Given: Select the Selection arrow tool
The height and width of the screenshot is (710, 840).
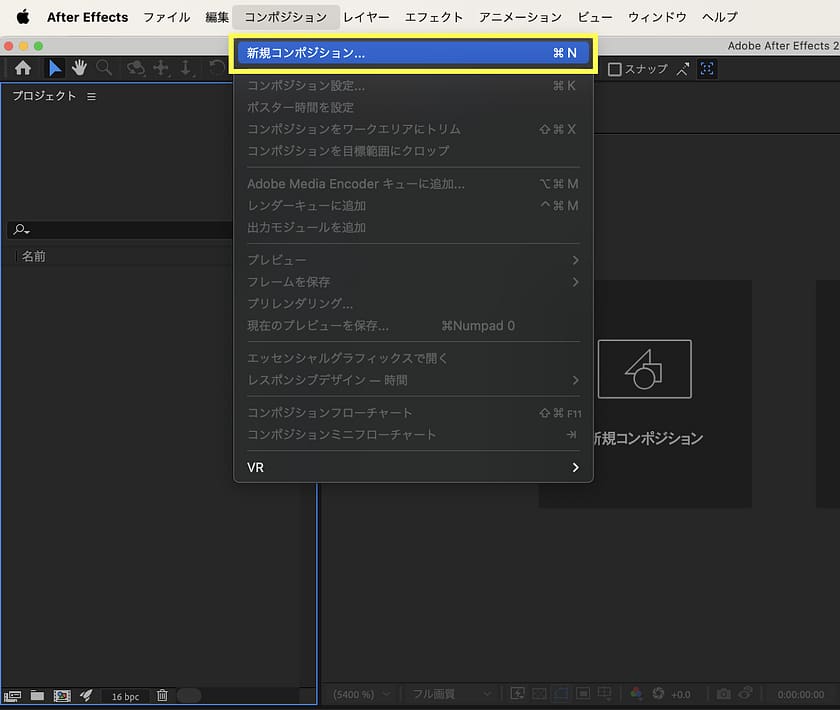Looking at the screenshot, I should pos(55,68).
